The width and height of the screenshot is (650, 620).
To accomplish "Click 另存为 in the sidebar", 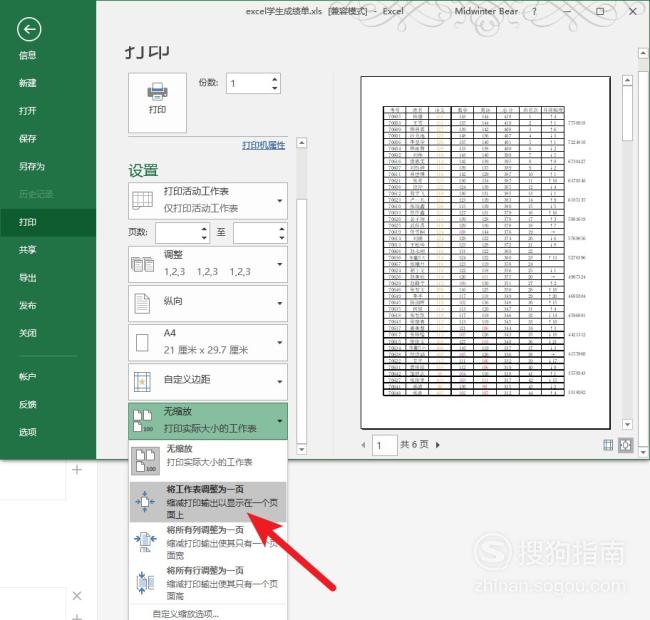I will [x=32, y=166].
